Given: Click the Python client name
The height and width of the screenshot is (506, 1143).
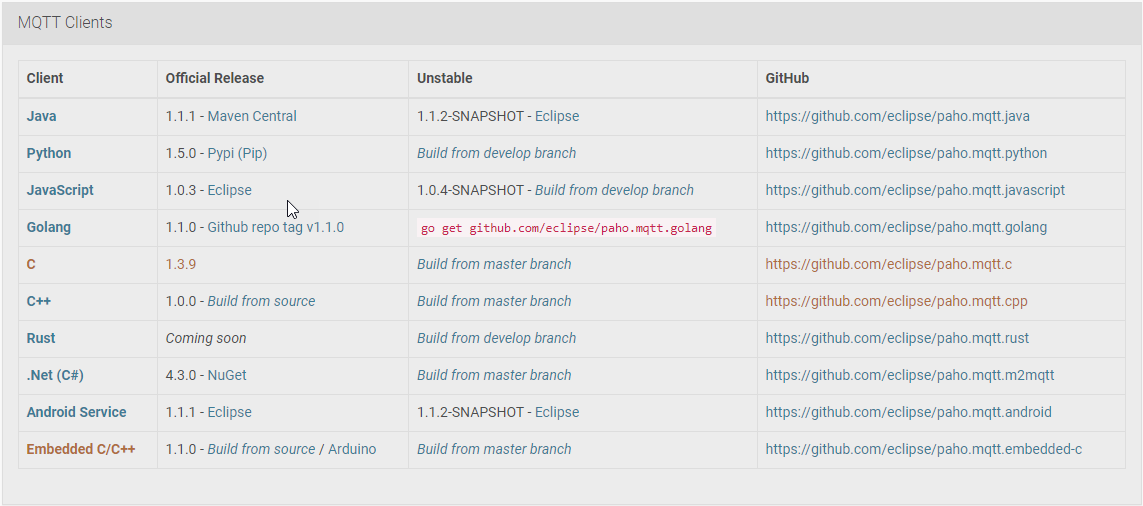Looking at the screenshot, I should (x=49, y=153).
